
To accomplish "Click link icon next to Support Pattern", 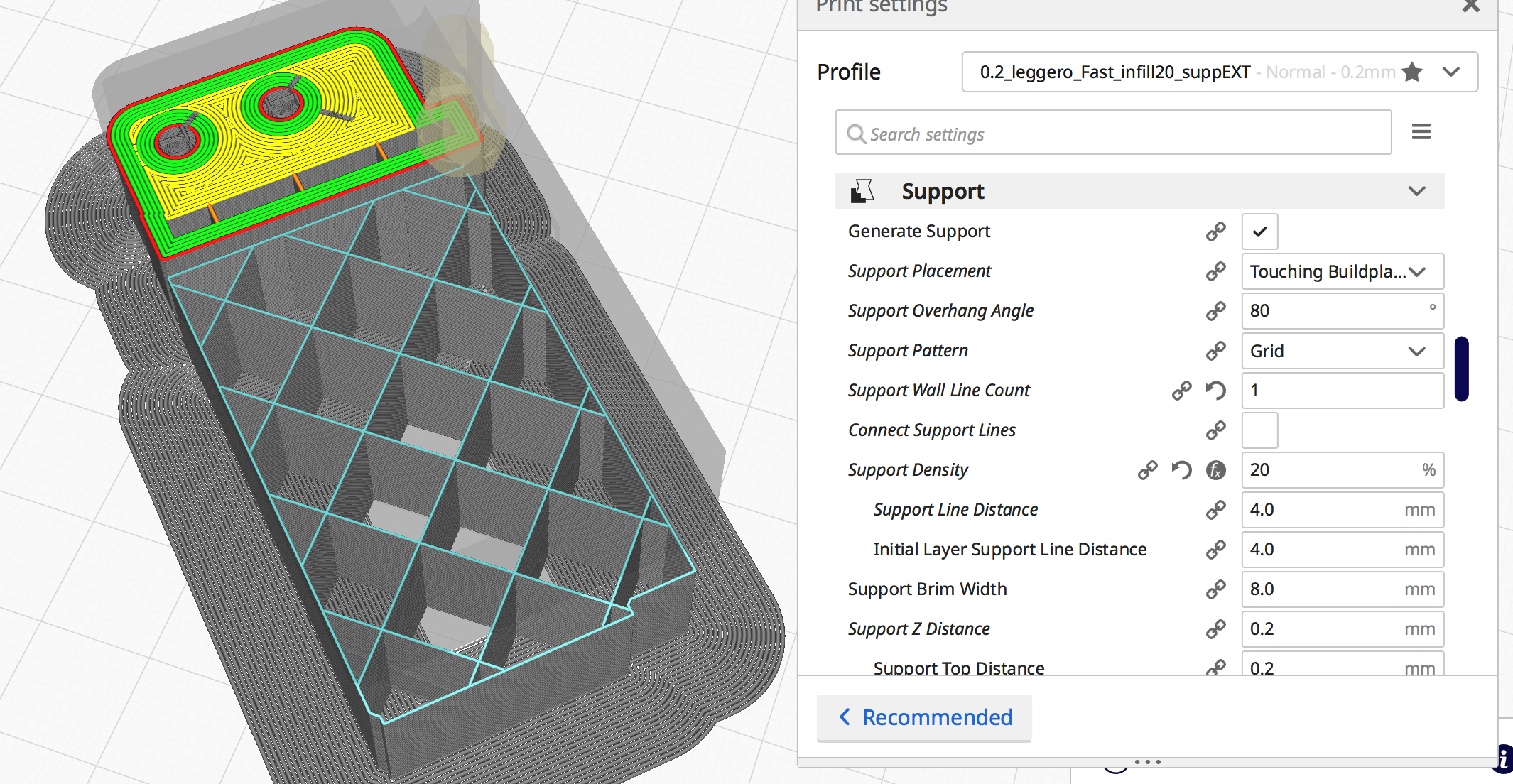I will (1215, 351).
